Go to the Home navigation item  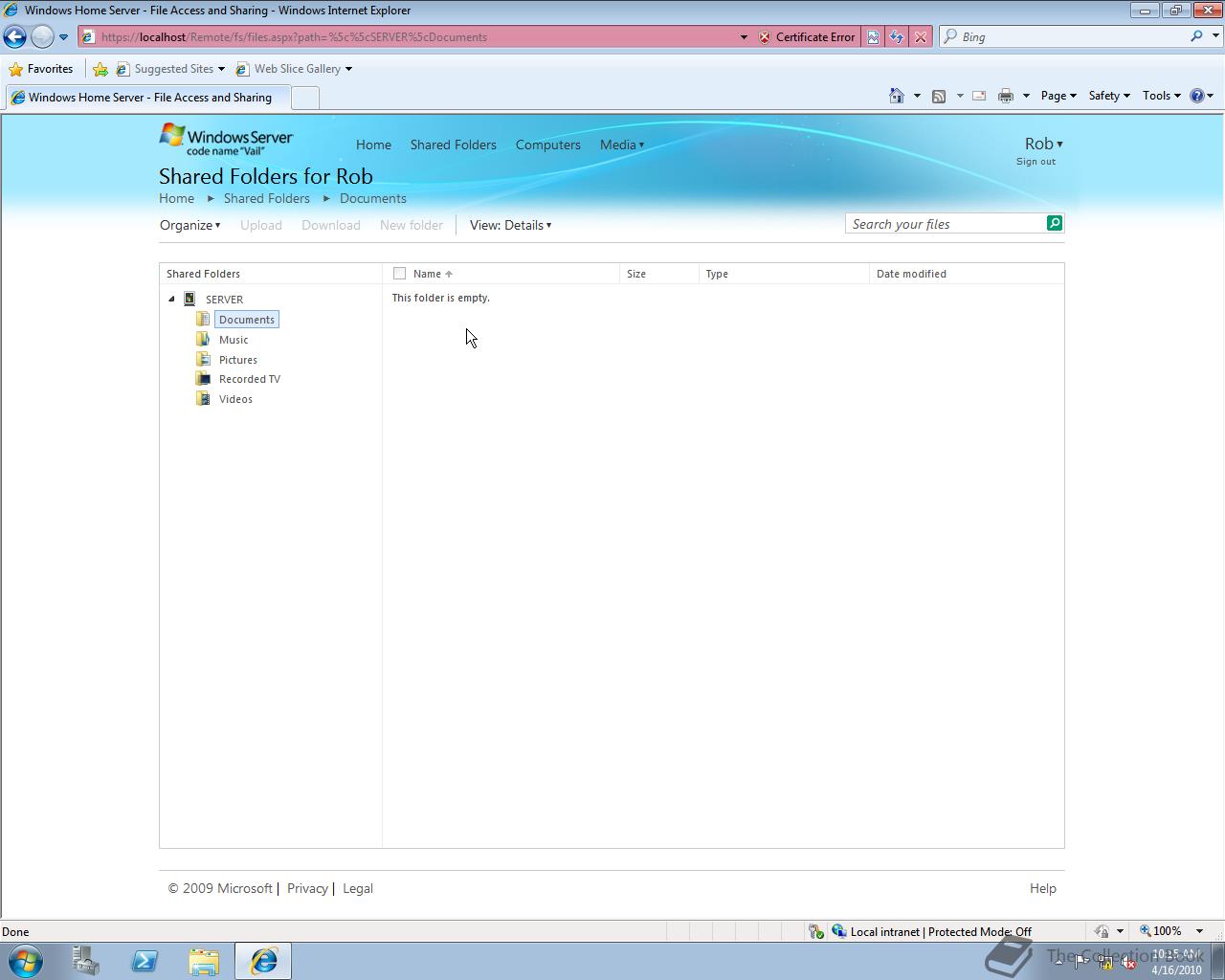[x=373, y=145]
